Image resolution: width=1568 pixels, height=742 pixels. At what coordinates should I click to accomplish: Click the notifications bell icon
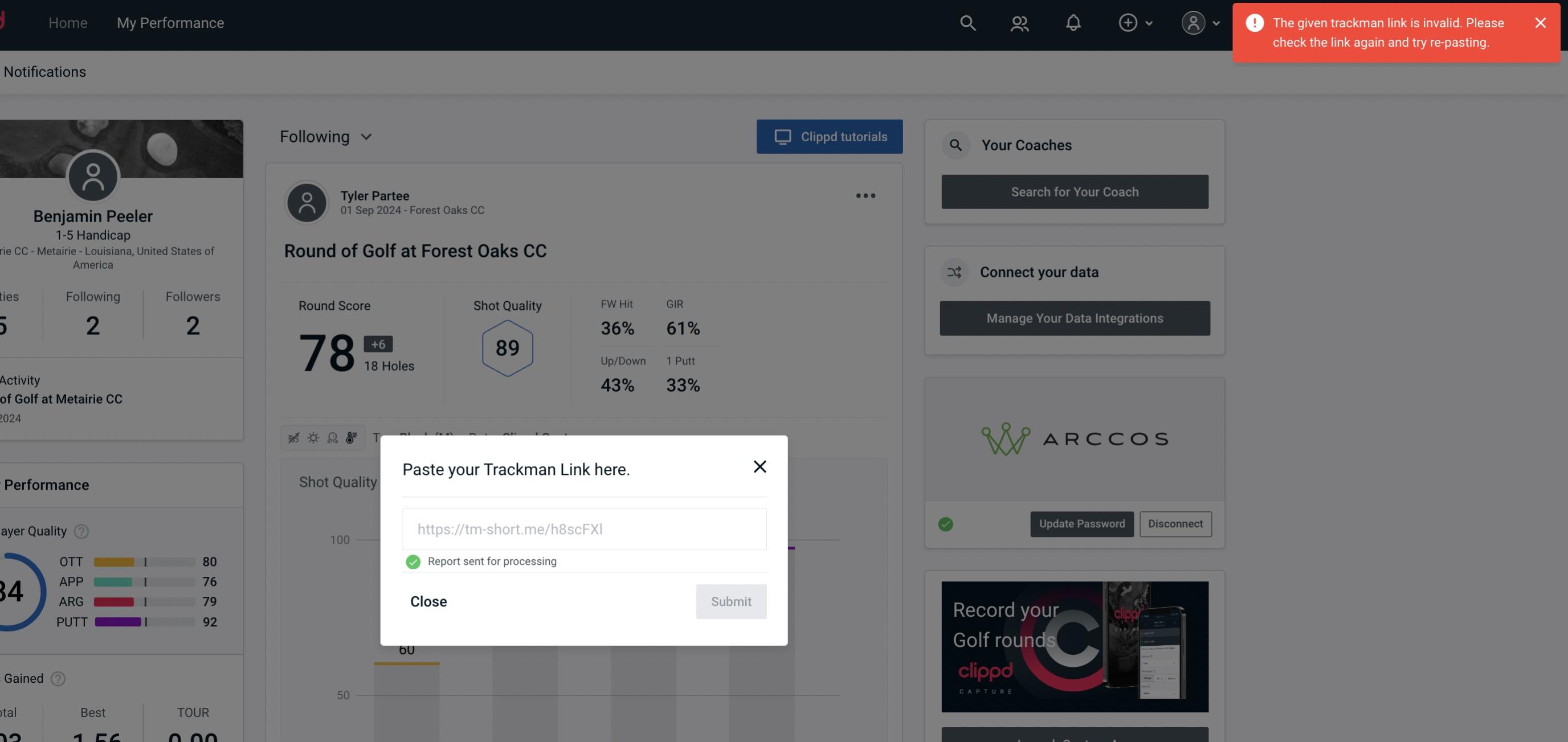pos(1073,22)
